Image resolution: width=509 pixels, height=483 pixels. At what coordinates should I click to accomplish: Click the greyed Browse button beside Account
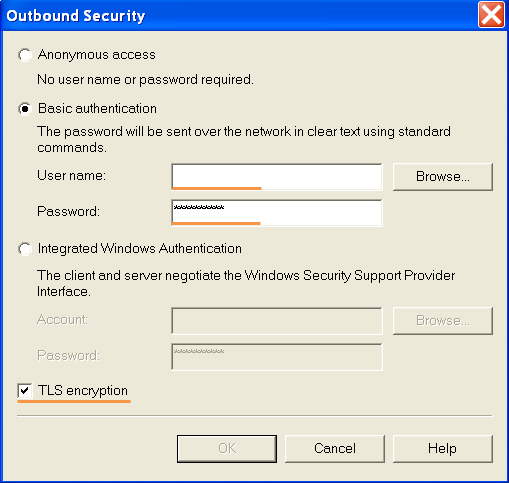point(443,321)
